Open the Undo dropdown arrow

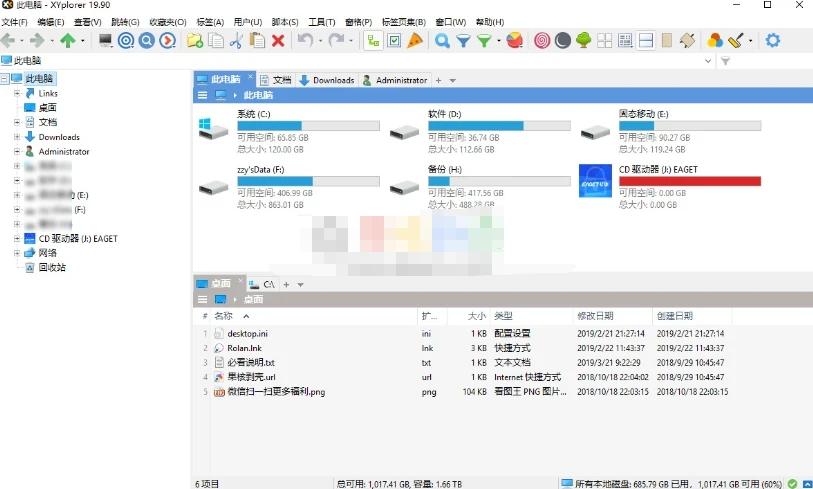pyautogui.click(x=320, y=40)
